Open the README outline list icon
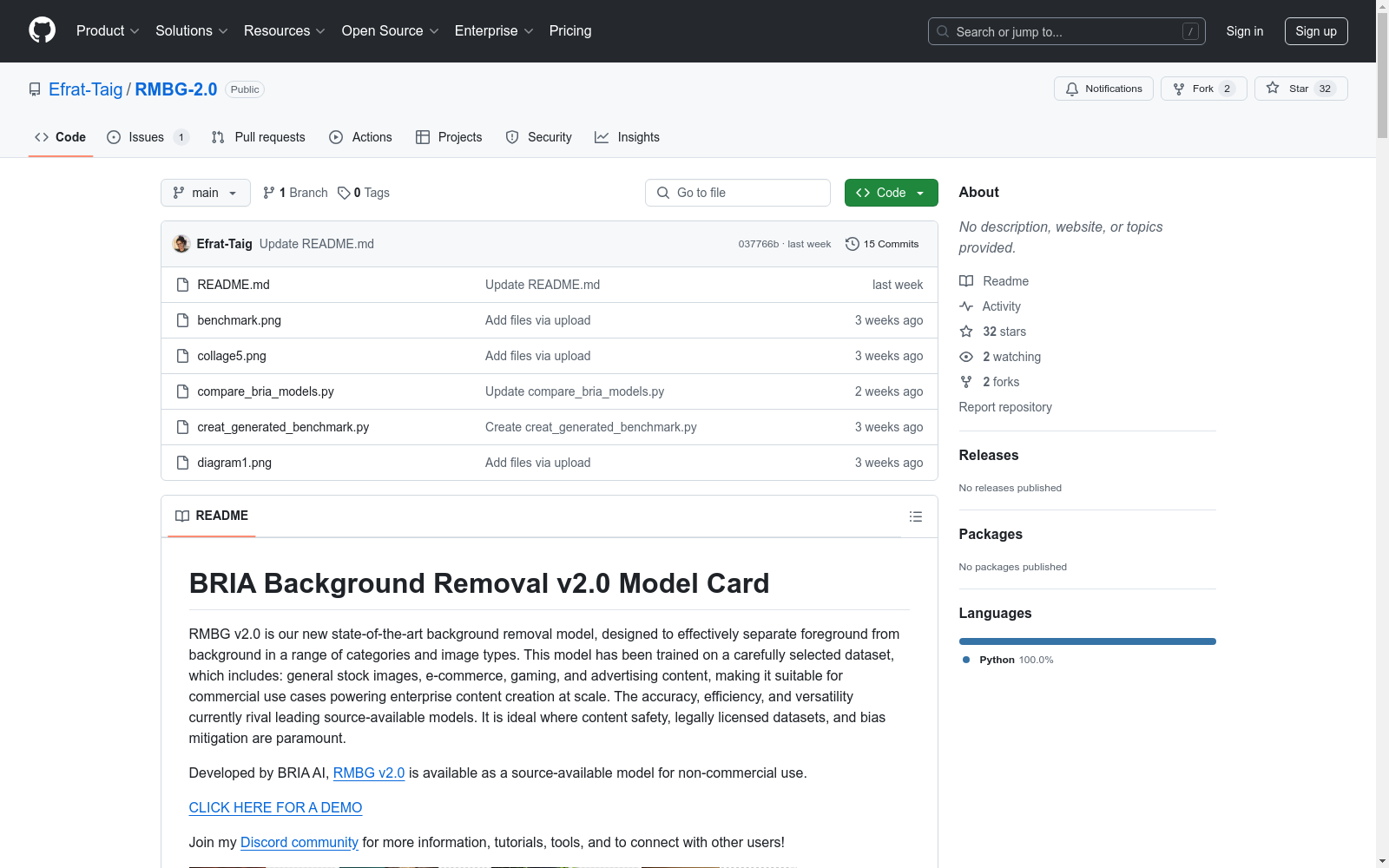The height and width of the screenshot is (868, 1389). coord(916,516)
